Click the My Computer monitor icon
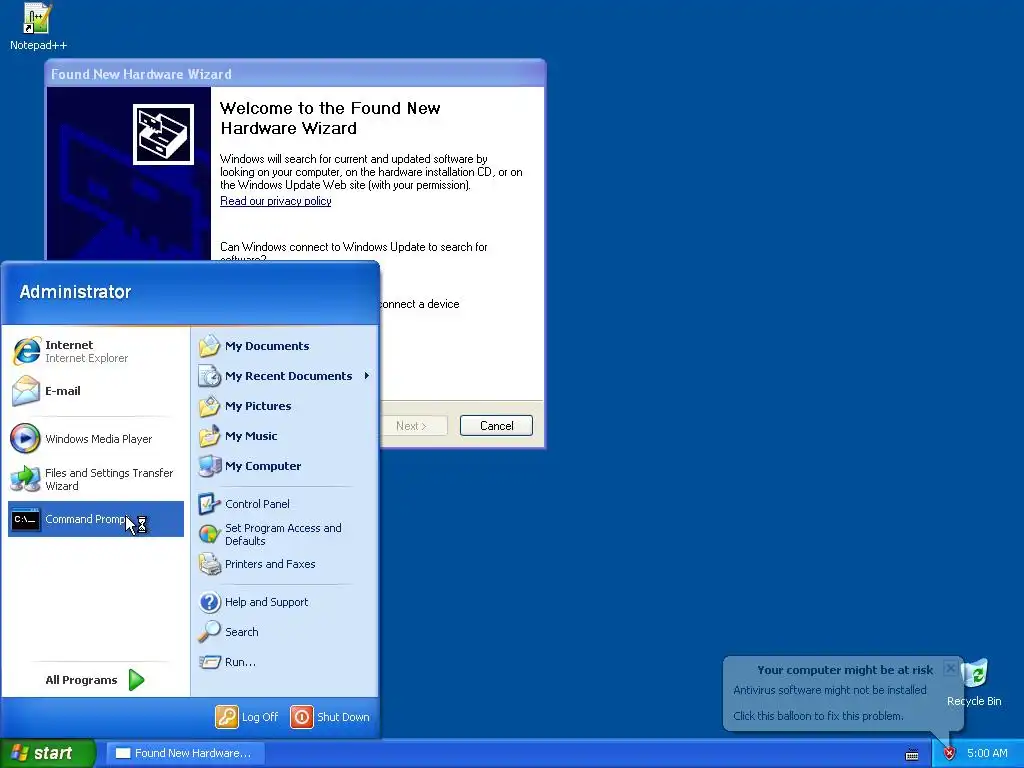Screen dimensions: 1024x768 (210, 466)
